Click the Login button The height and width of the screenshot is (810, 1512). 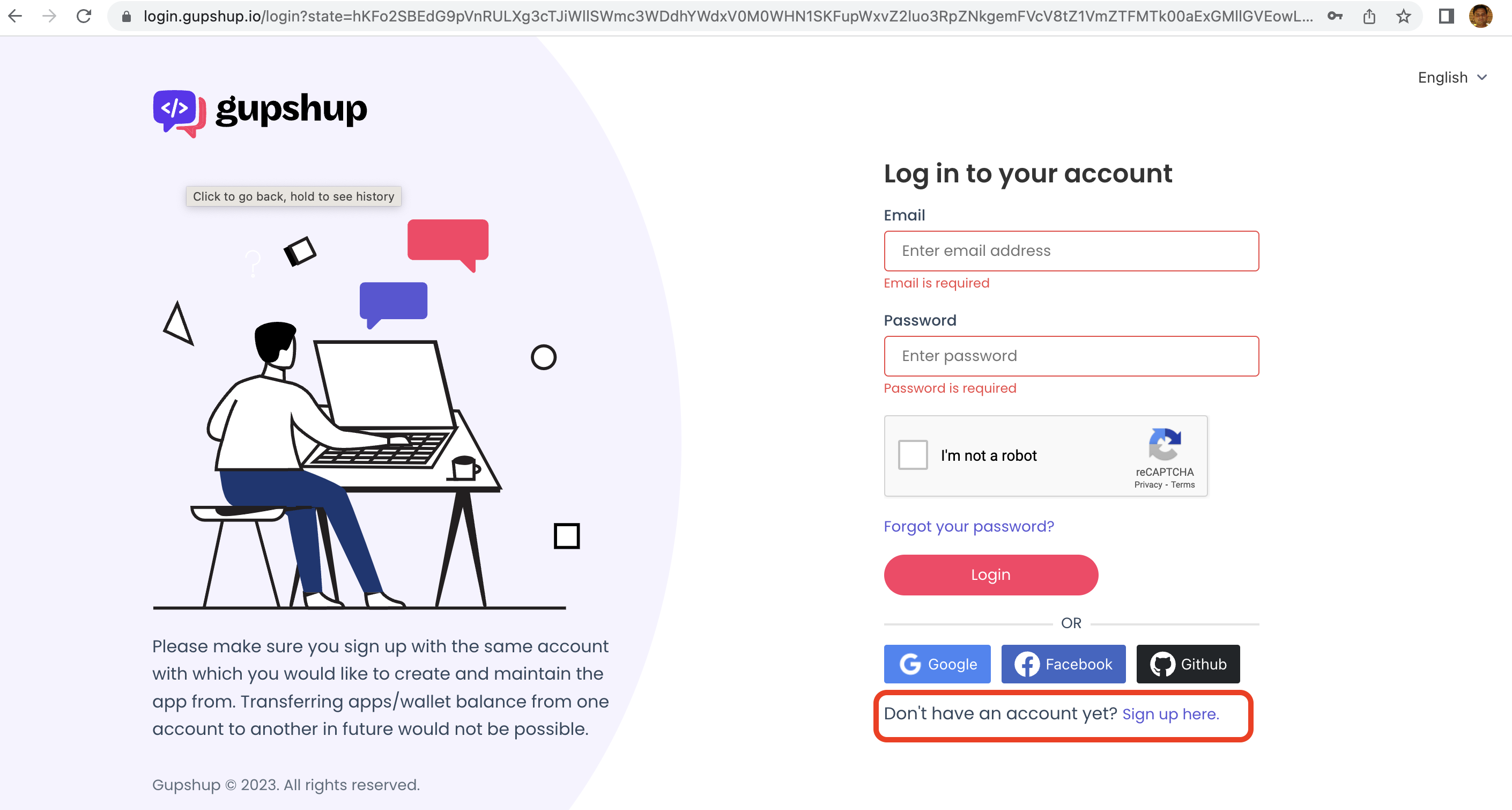[x=991, y=575]
